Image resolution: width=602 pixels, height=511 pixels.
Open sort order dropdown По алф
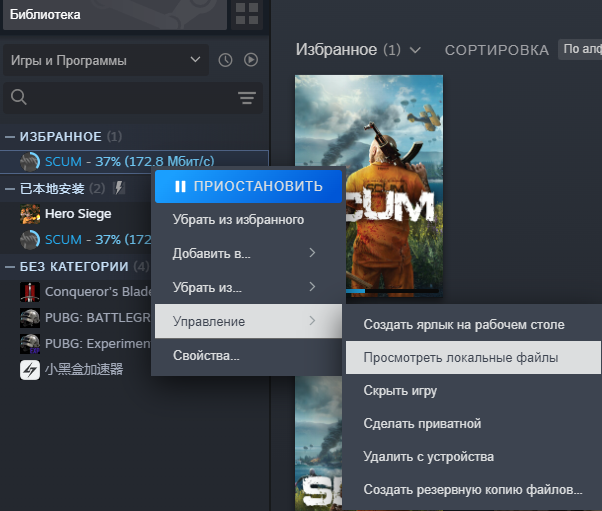pos(580,49)
